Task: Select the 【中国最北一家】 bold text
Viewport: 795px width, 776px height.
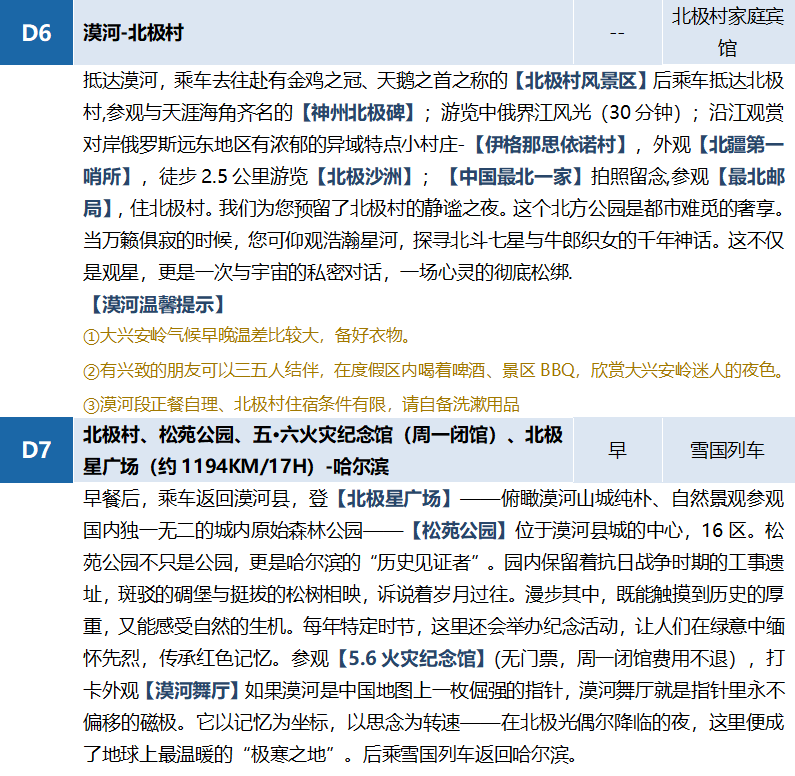Action: (x=512, y=177)
